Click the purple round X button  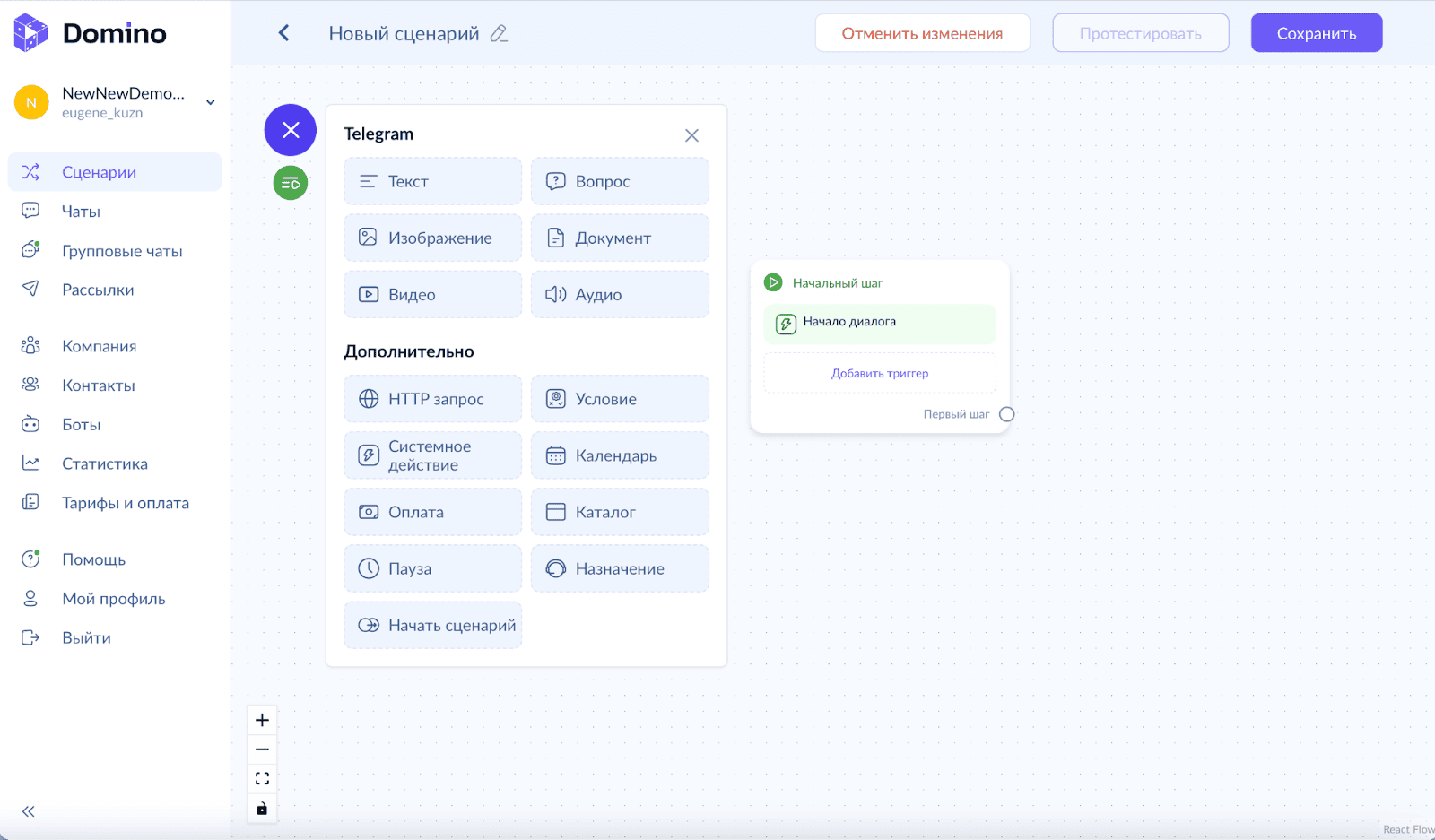tap(291, 130)
